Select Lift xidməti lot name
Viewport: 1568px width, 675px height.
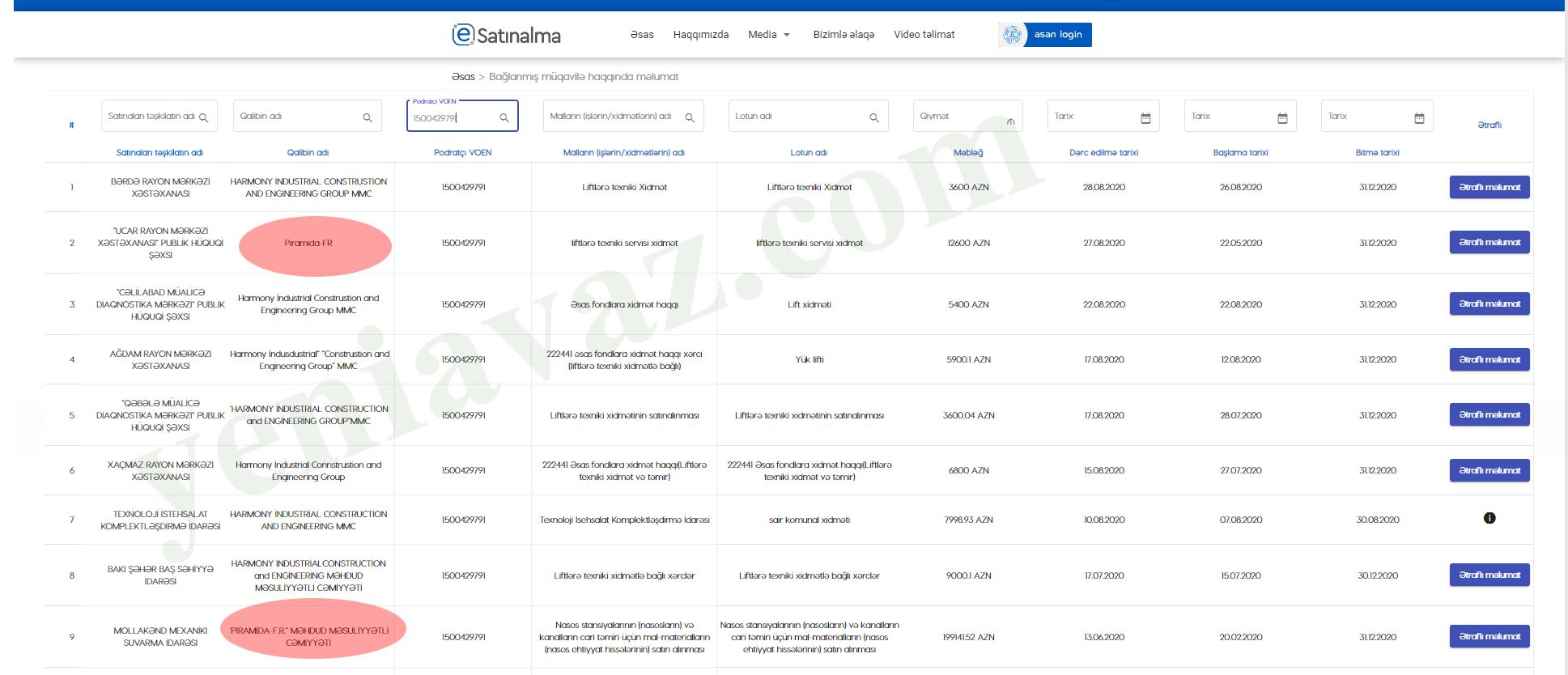[x=809, y=304]
